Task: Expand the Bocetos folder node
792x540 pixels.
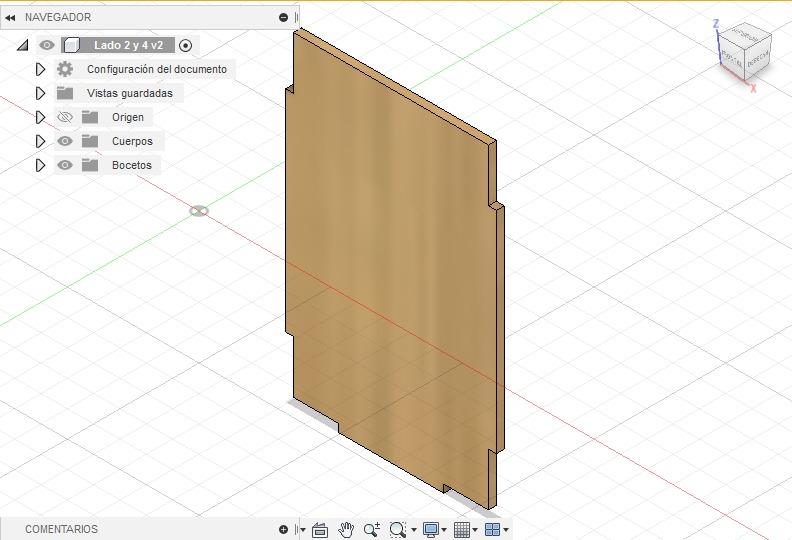Action: [x=40, y=165]
